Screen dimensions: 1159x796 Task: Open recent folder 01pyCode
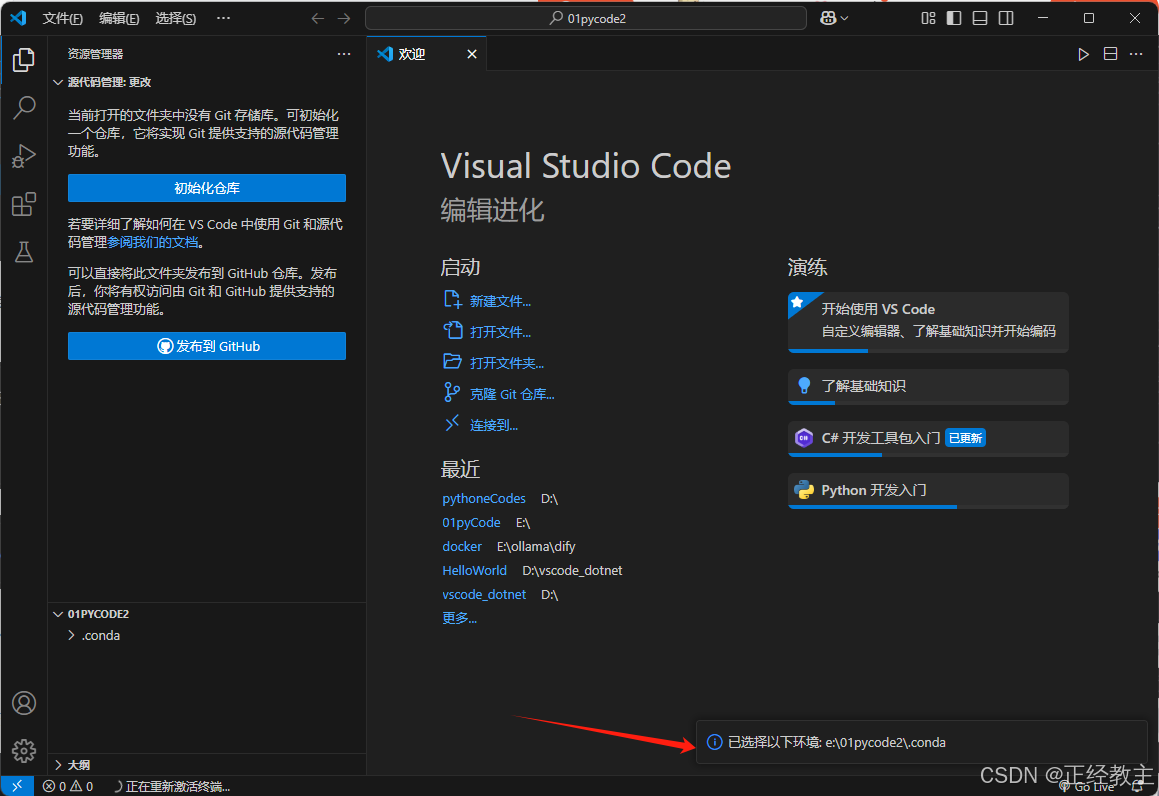click(471, 523)
